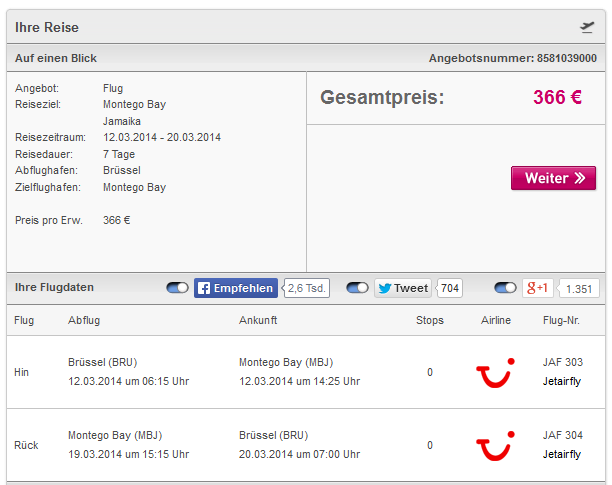Click the 1.351 Google Plus count
Image resolution: width=612 pixels, height=485 pixels.
click(x=579, y=289)
